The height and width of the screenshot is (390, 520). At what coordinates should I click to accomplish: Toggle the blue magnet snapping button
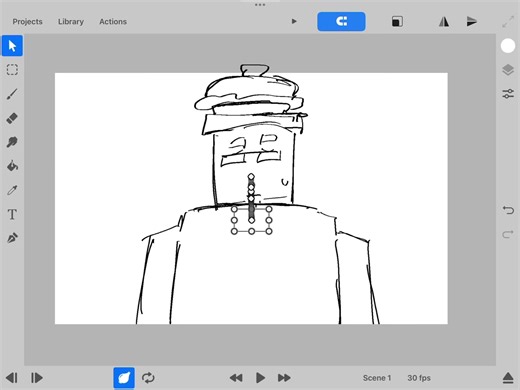(341, 22)
